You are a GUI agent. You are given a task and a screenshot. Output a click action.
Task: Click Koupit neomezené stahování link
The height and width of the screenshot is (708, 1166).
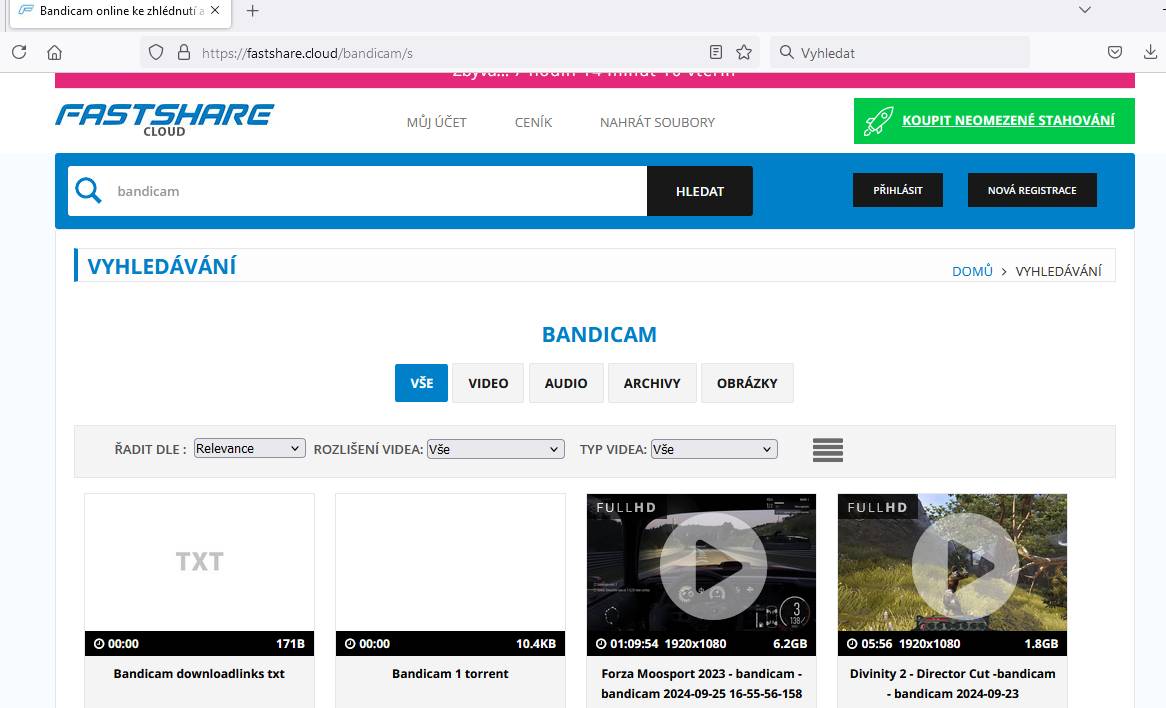pyautogui.click(x=1008, y=120)
